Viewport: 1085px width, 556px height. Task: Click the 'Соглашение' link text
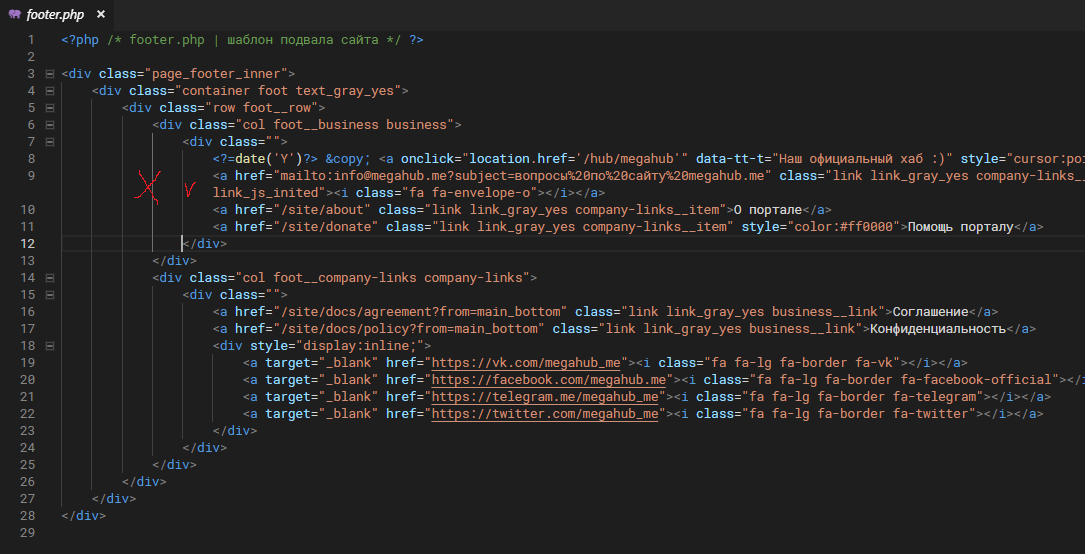(x=930, y=311)
